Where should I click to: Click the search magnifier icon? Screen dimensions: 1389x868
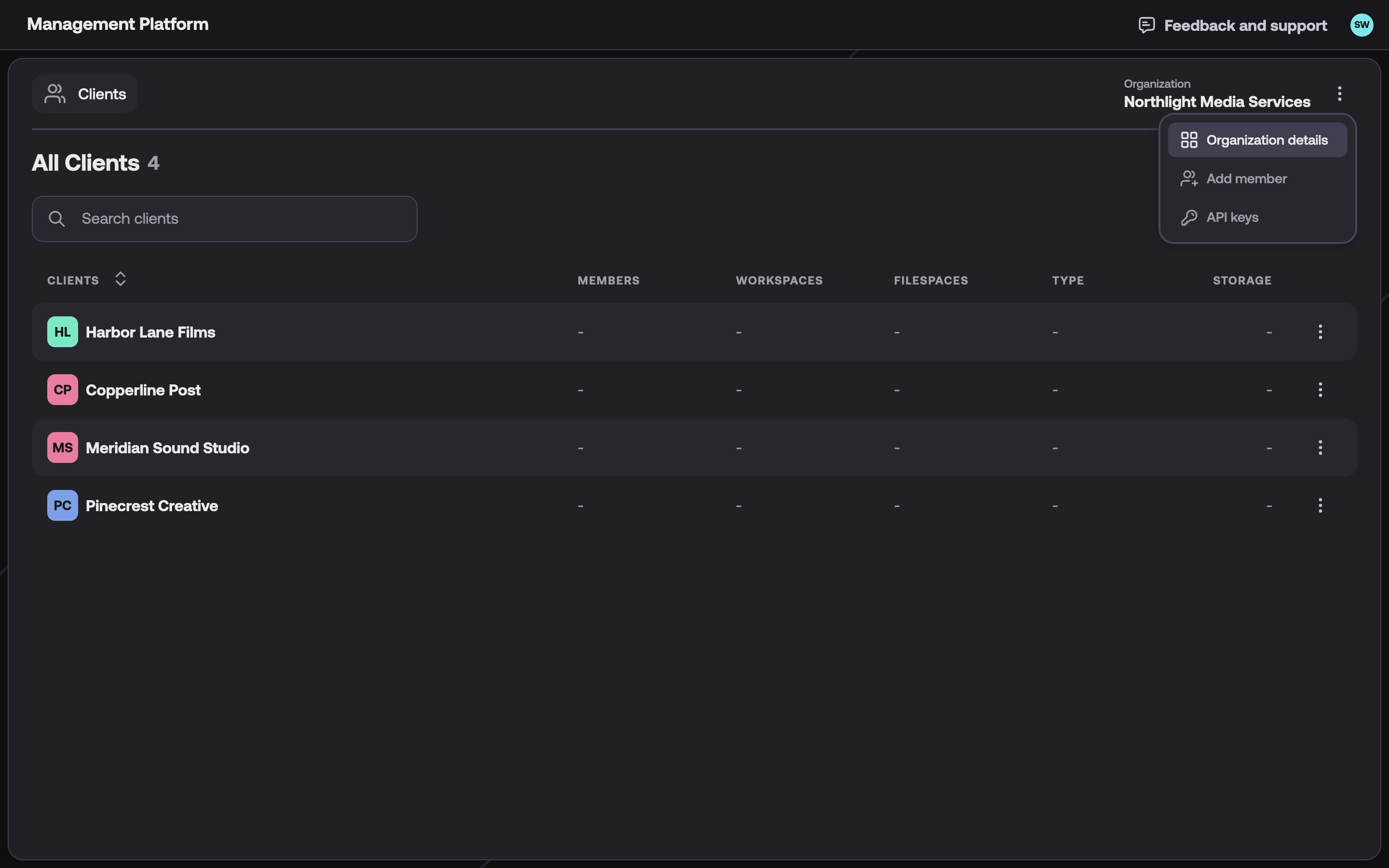pyautogui.click(x=56, y=219)
